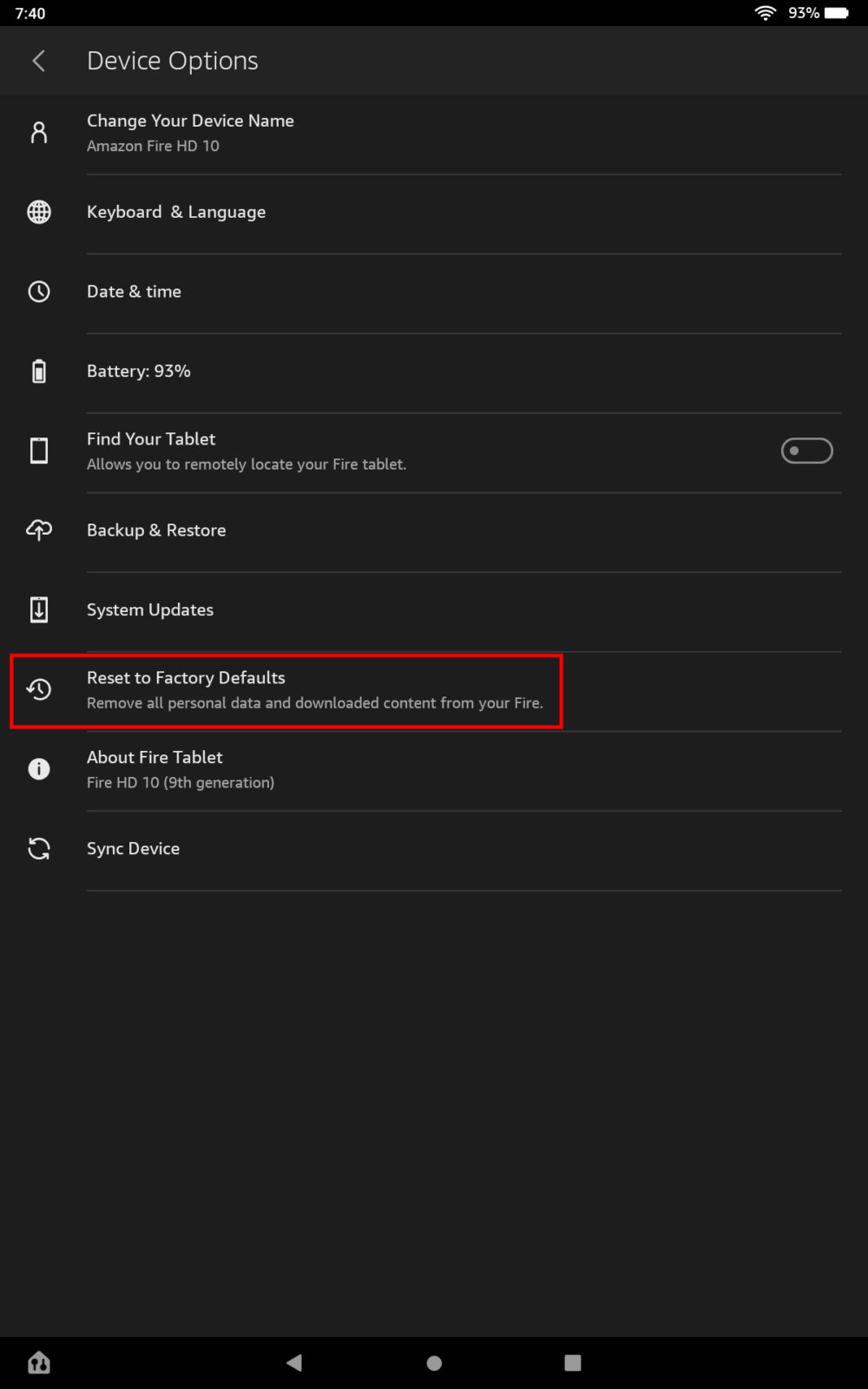This screenshot has height=1389, width=868.
Task: Click the Backup & Restore cloud icon
Action: pyautogui.click(x=38, y=530)
